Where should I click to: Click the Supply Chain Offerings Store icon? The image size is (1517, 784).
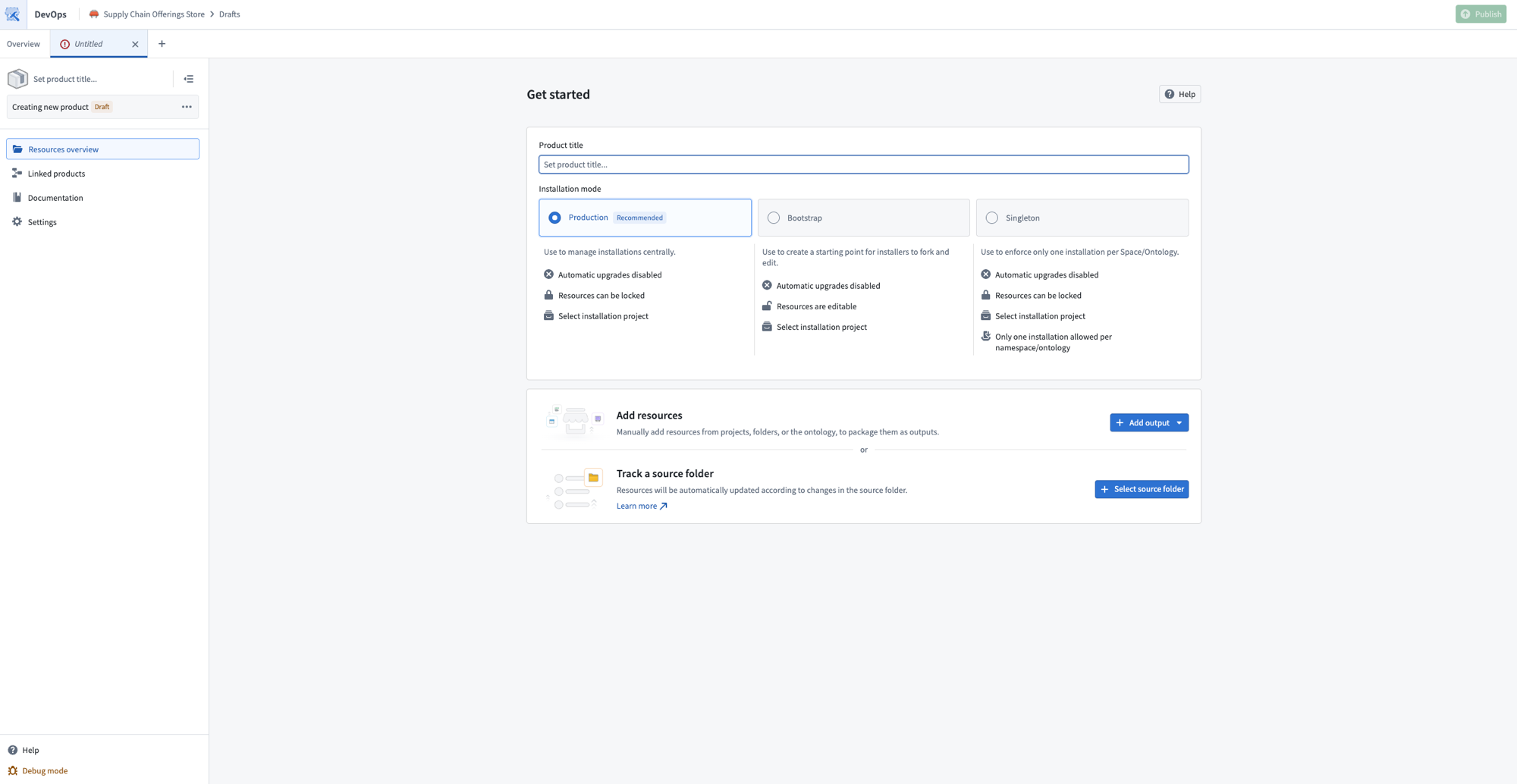pos(94,14)
